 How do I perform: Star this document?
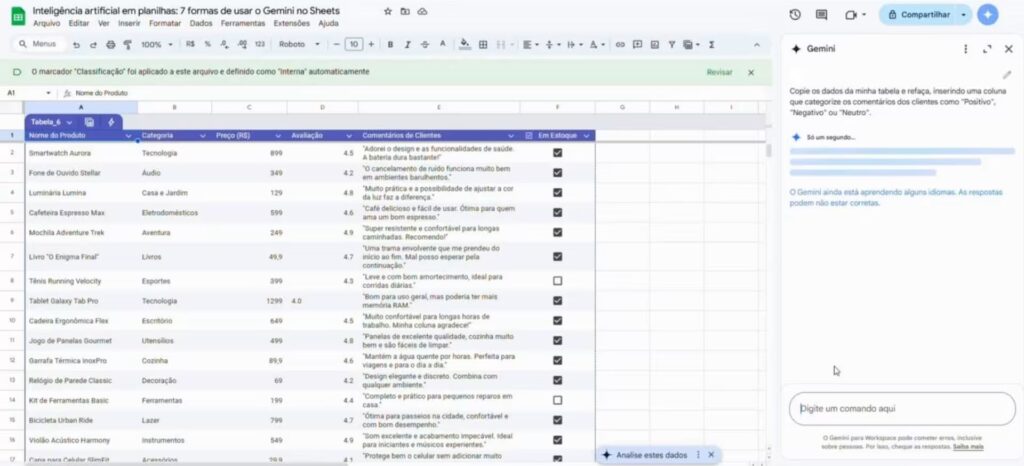[388, 12]
